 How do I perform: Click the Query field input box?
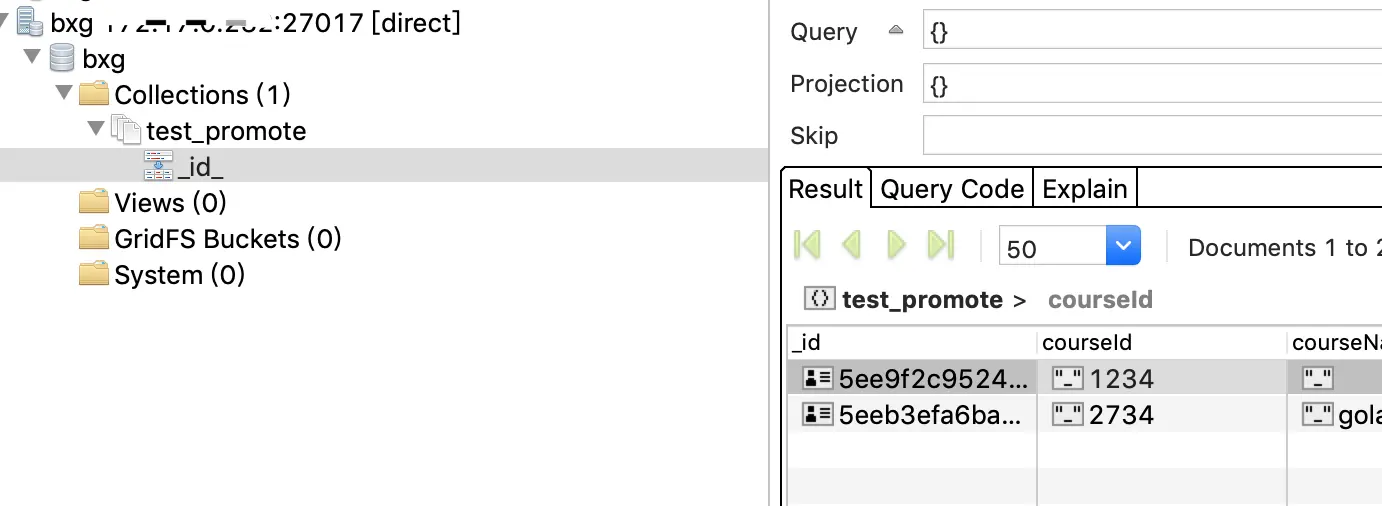coord(1150,32)
